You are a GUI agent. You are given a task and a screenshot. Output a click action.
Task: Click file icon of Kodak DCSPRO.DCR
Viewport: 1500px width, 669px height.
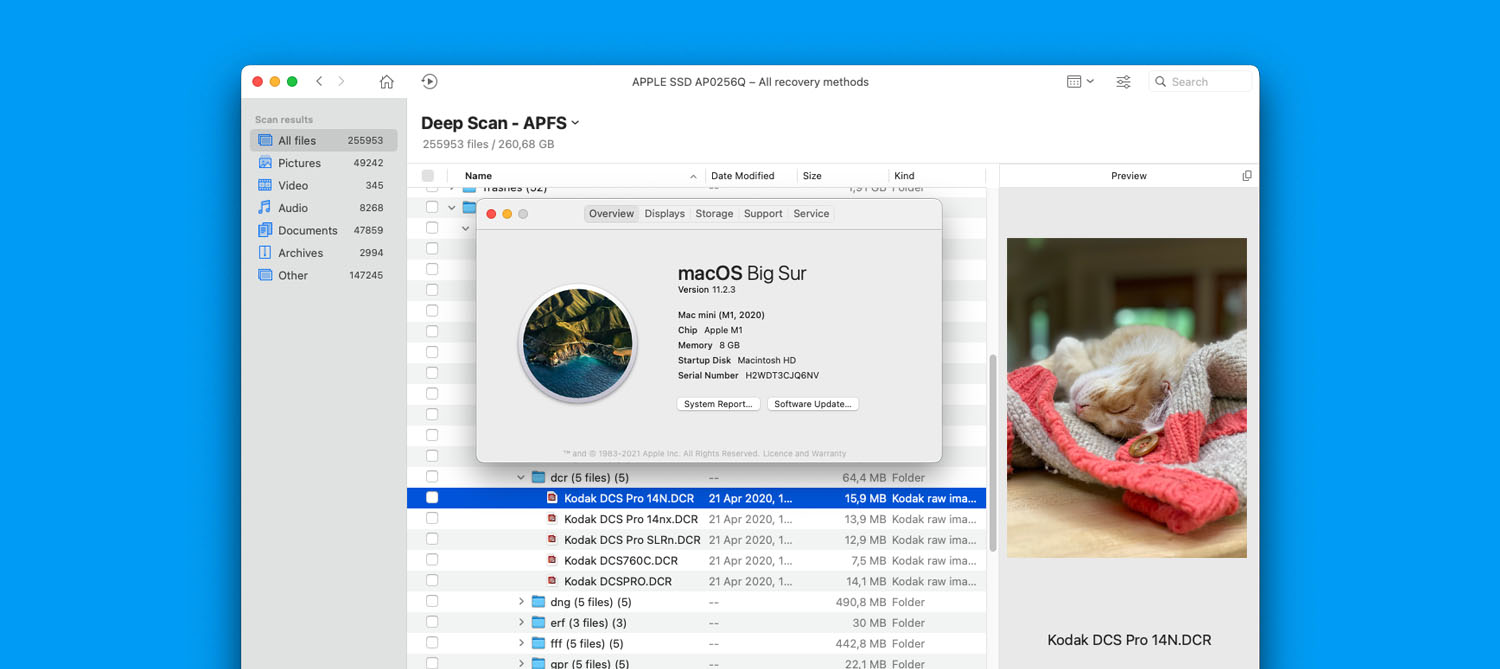coord(552,581)
